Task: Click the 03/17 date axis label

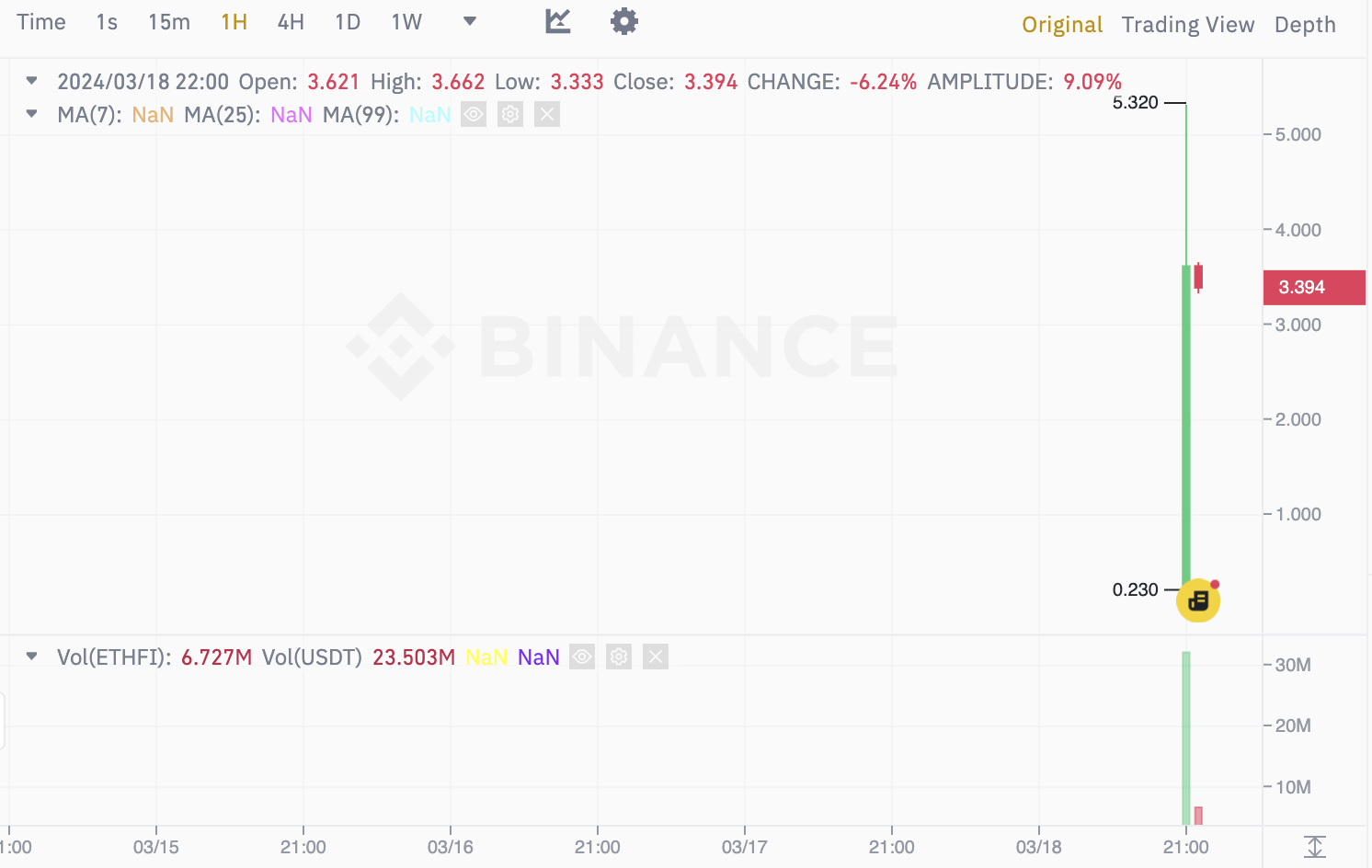Action: pyautogui.click(x=745, y=847)
